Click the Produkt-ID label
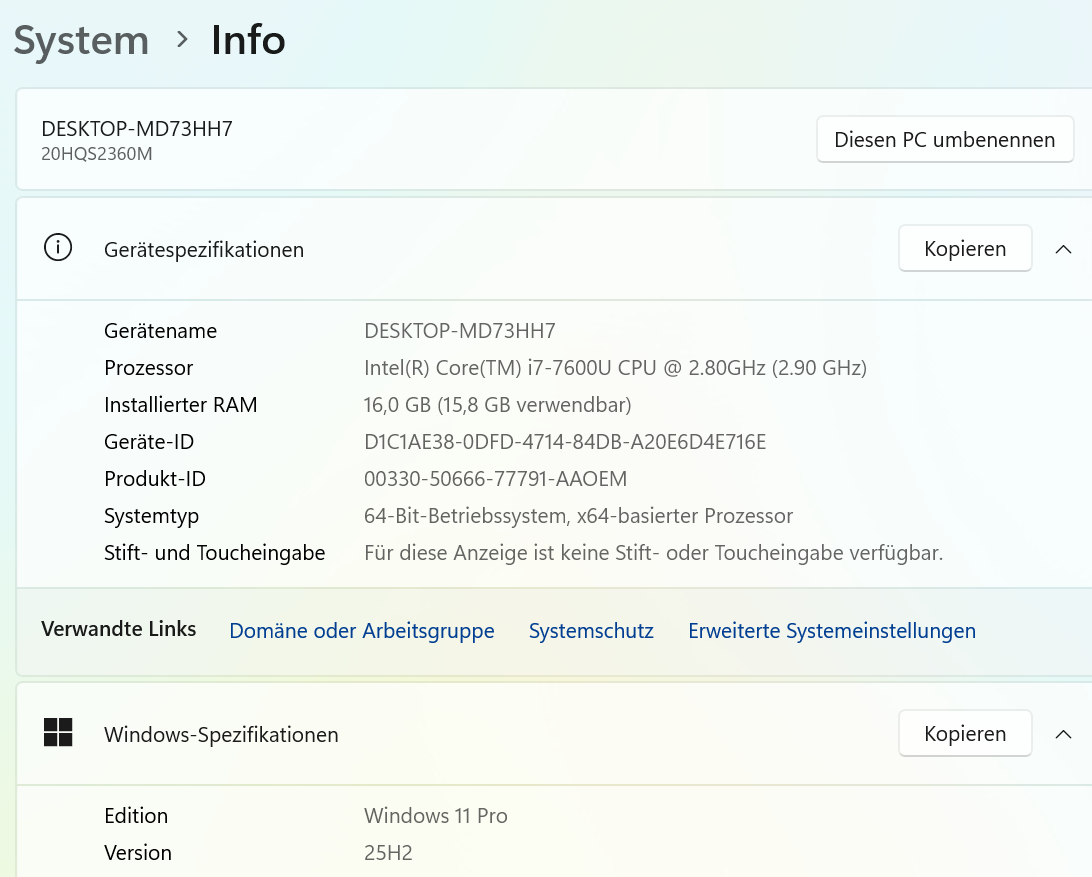Viewport: 1092px width, 877px height. 155,479
